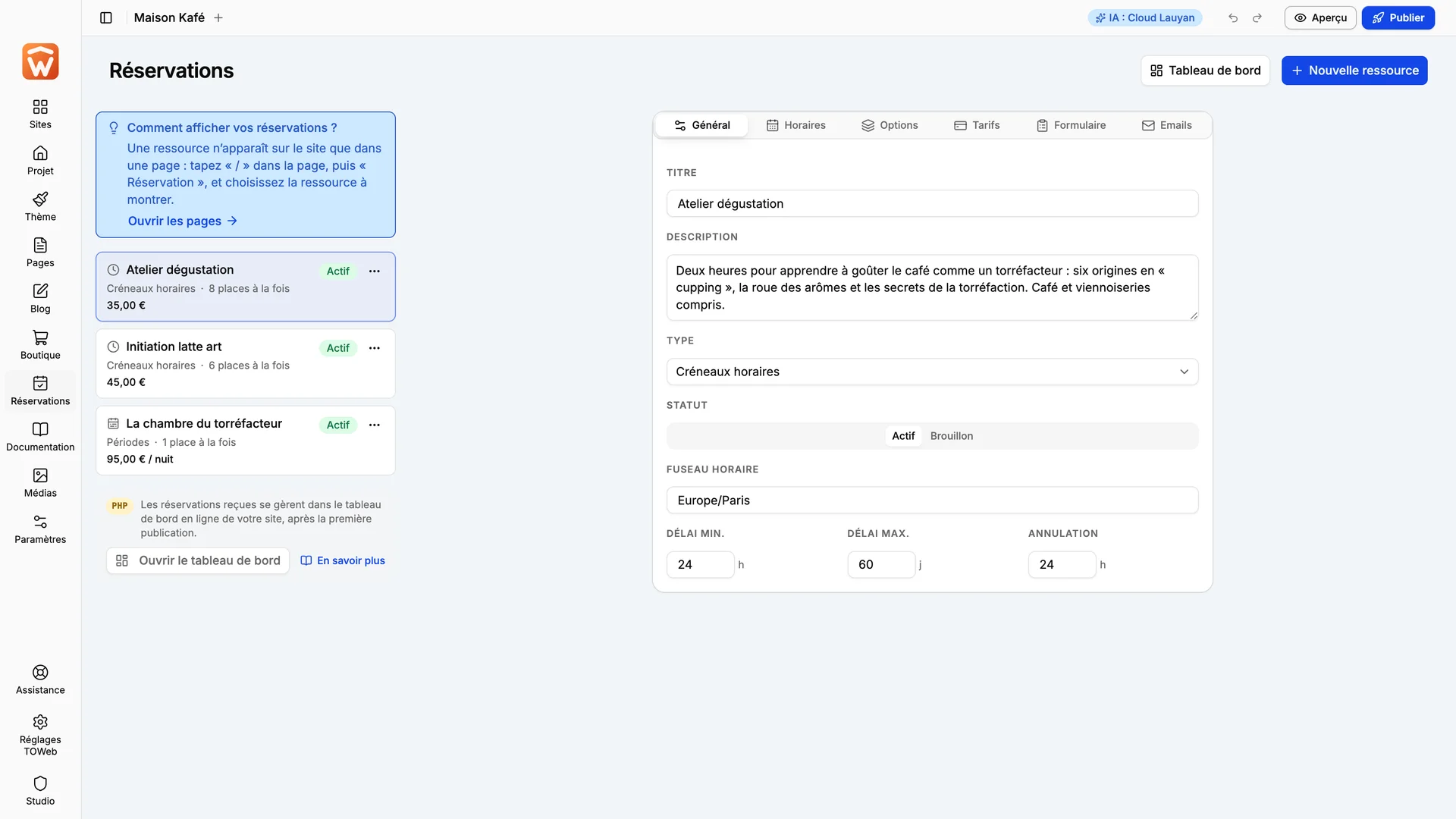
Task: Open more options for La chambre du torréfacteur
Action: click(x=375, y=425)
